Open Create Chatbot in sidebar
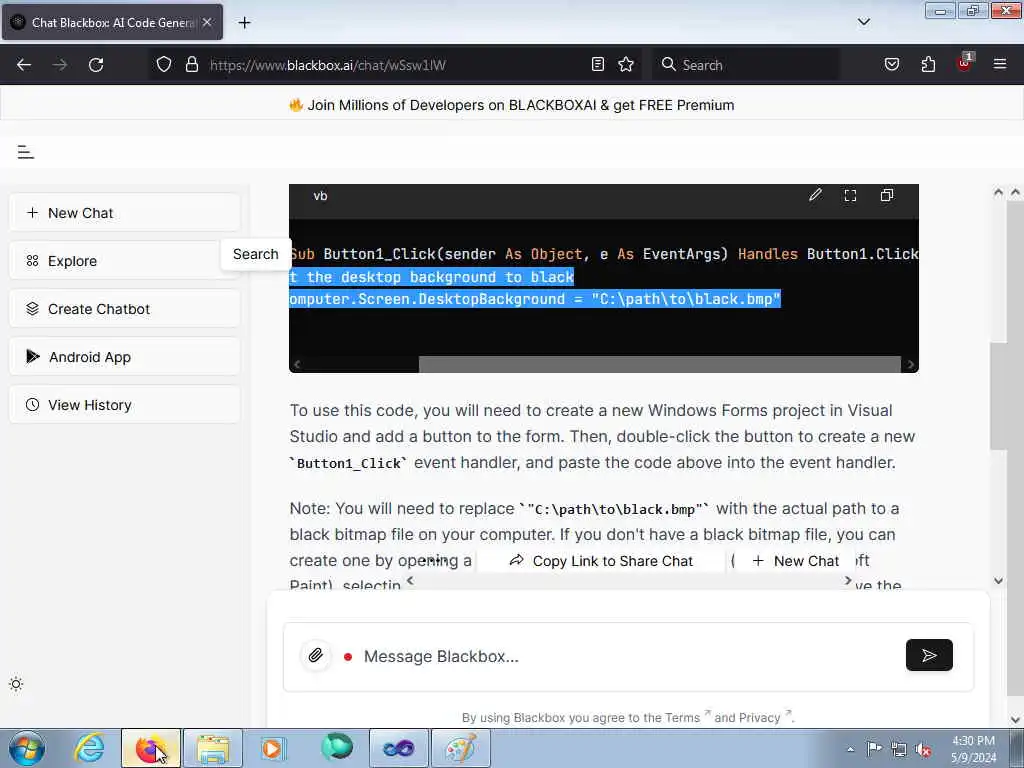 125,309
